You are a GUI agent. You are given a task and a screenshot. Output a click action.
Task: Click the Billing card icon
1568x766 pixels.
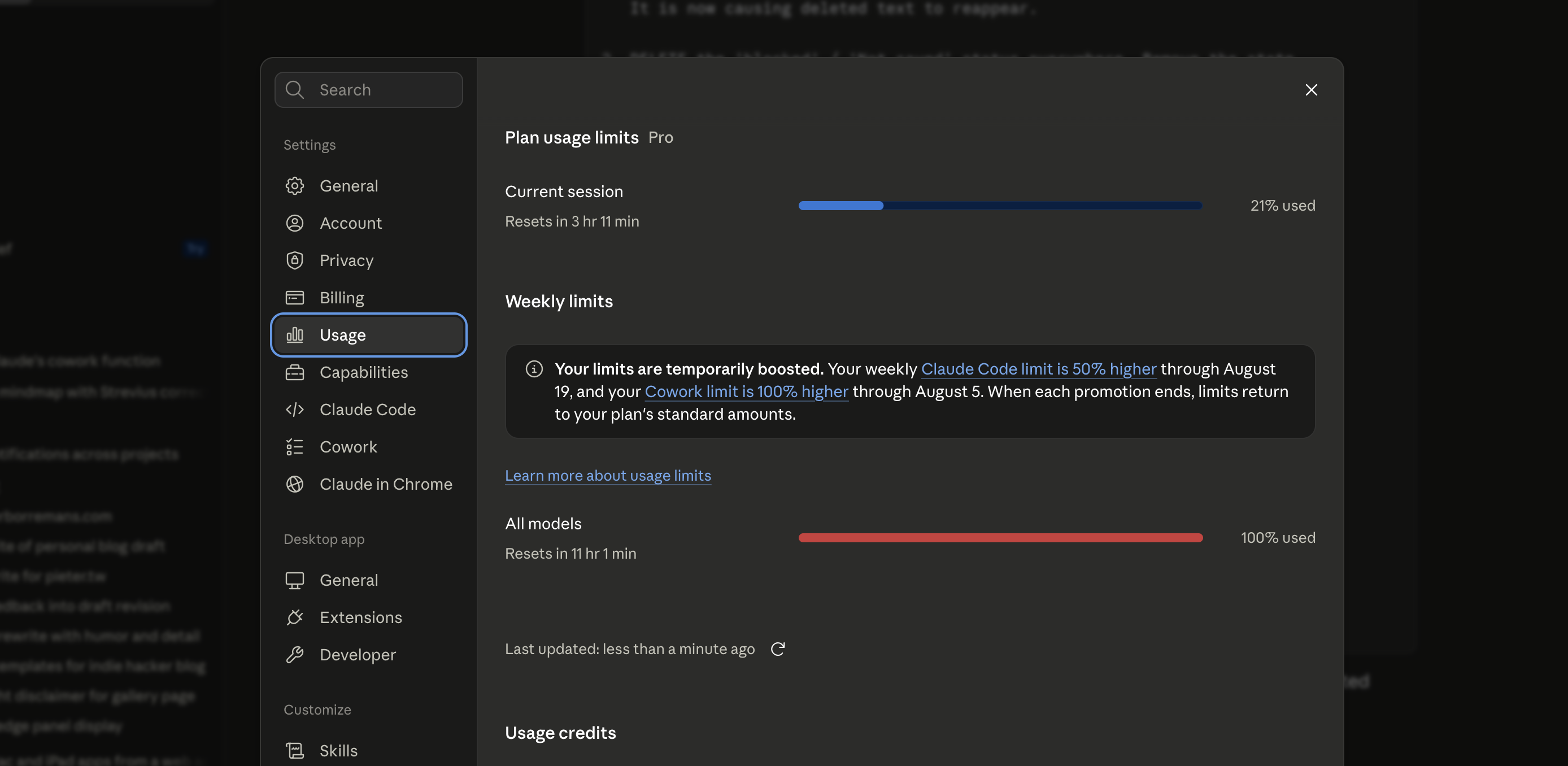tap(295, 297)
